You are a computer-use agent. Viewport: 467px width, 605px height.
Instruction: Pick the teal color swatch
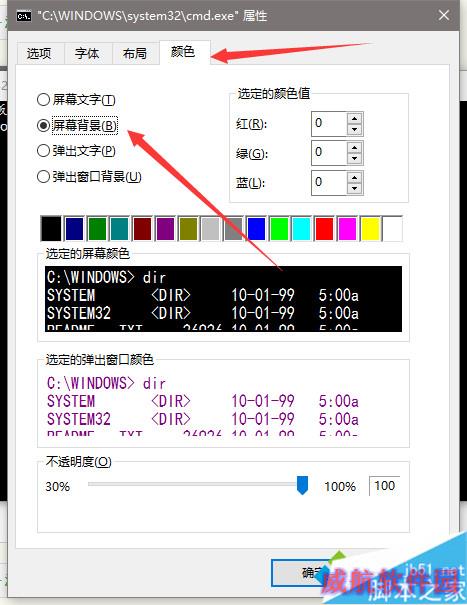(119, 229)
